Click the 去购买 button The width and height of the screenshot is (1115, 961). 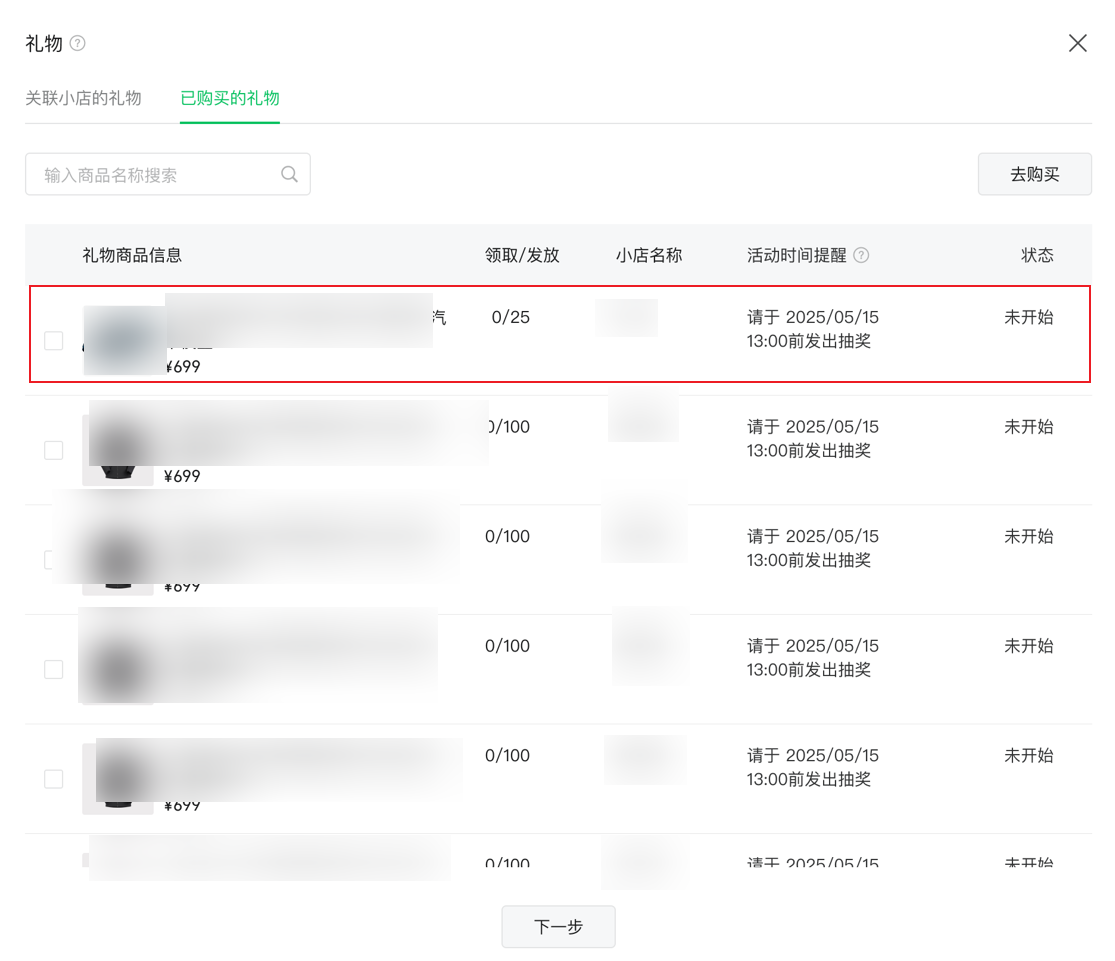tap(1035, 174)
